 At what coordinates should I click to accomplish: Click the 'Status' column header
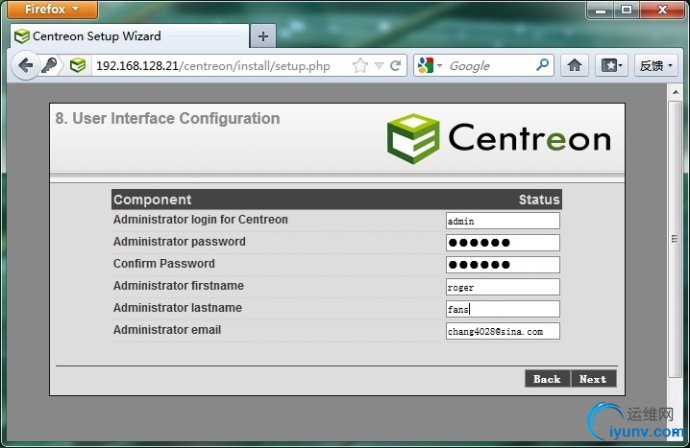539,199
